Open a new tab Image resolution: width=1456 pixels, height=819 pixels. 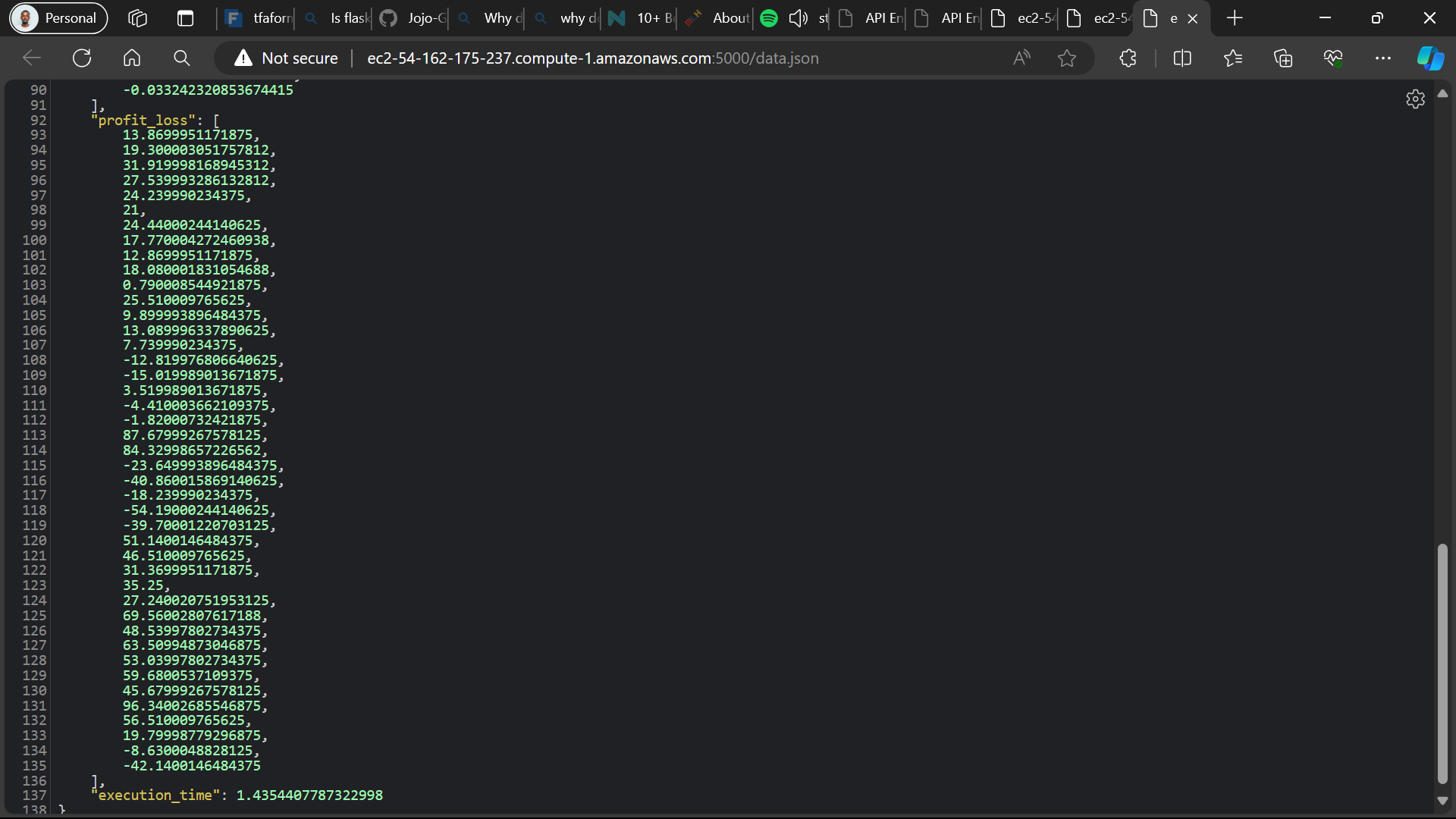pyautogui.click(x=1235, y=18)
